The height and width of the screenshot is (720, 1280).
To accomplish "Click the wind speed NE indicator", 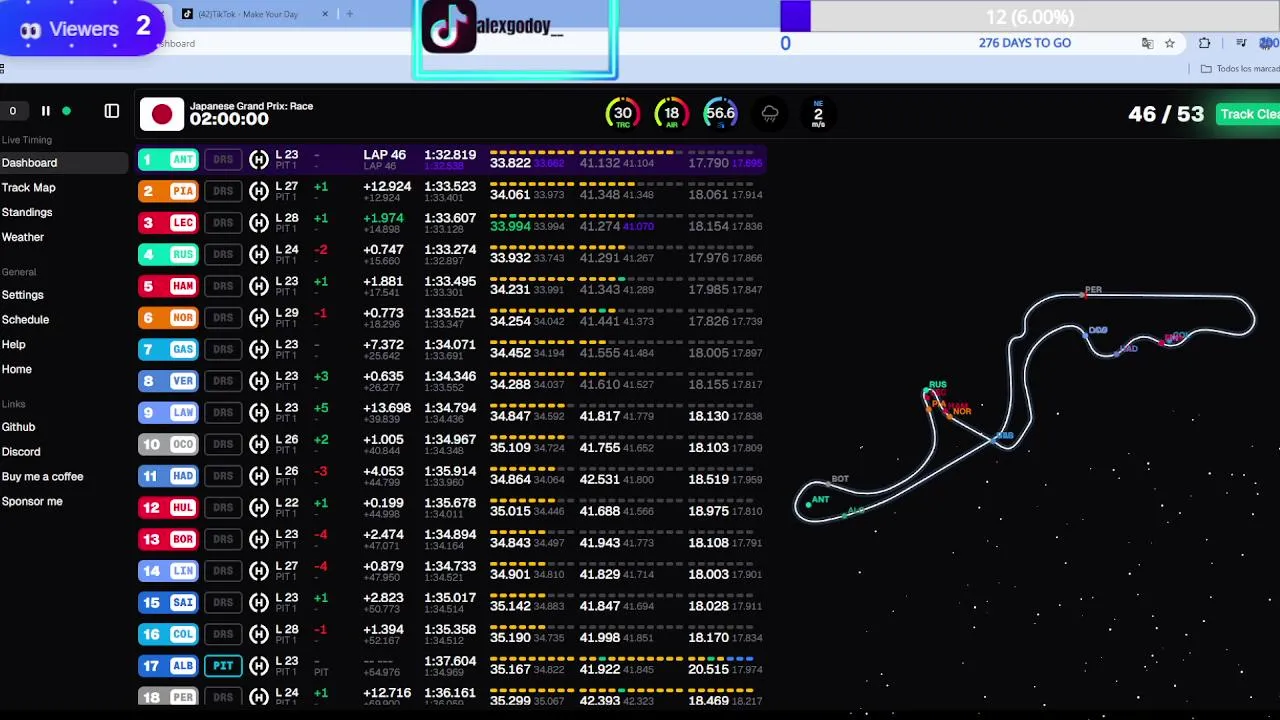I will [x=818, y=113].
